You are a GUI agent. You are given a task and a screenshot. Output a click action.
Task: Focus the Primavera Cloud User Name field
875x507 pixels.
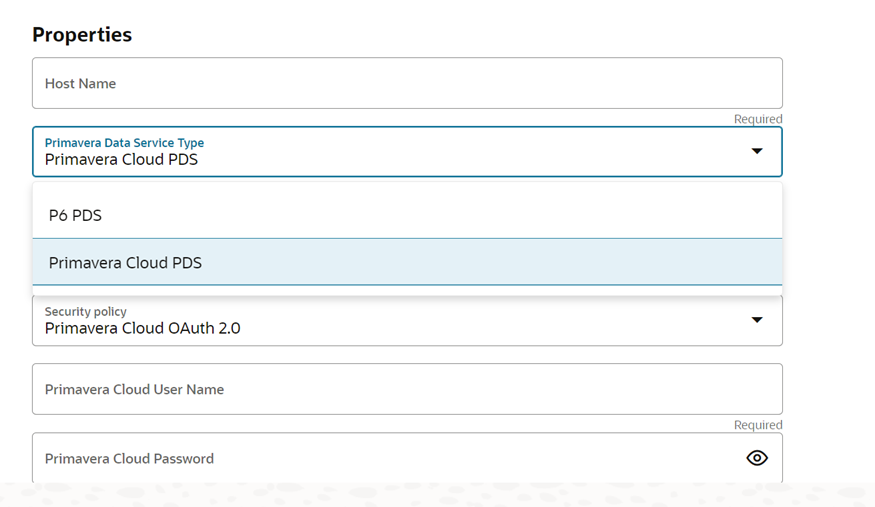pos(407,389)
